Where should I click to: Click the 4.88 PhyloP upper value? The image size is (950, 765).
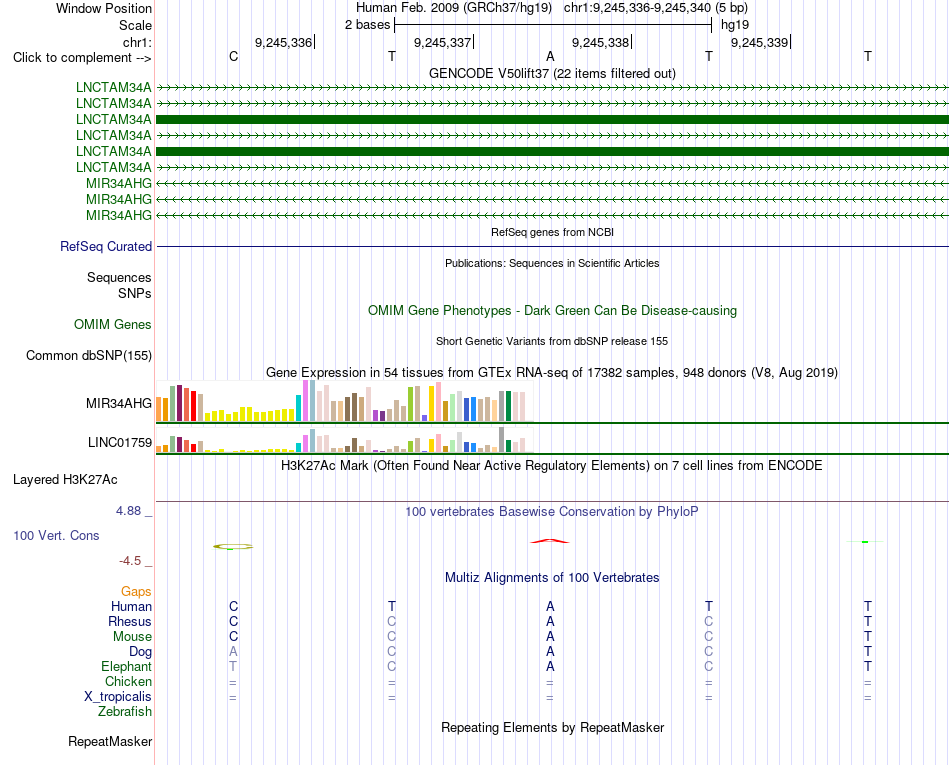pyautogui.click(x=128, y=511)
